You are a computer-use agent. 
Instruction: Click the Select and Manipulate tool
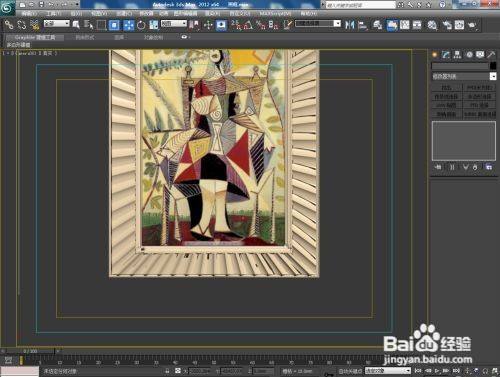click(x=208, y=25)
